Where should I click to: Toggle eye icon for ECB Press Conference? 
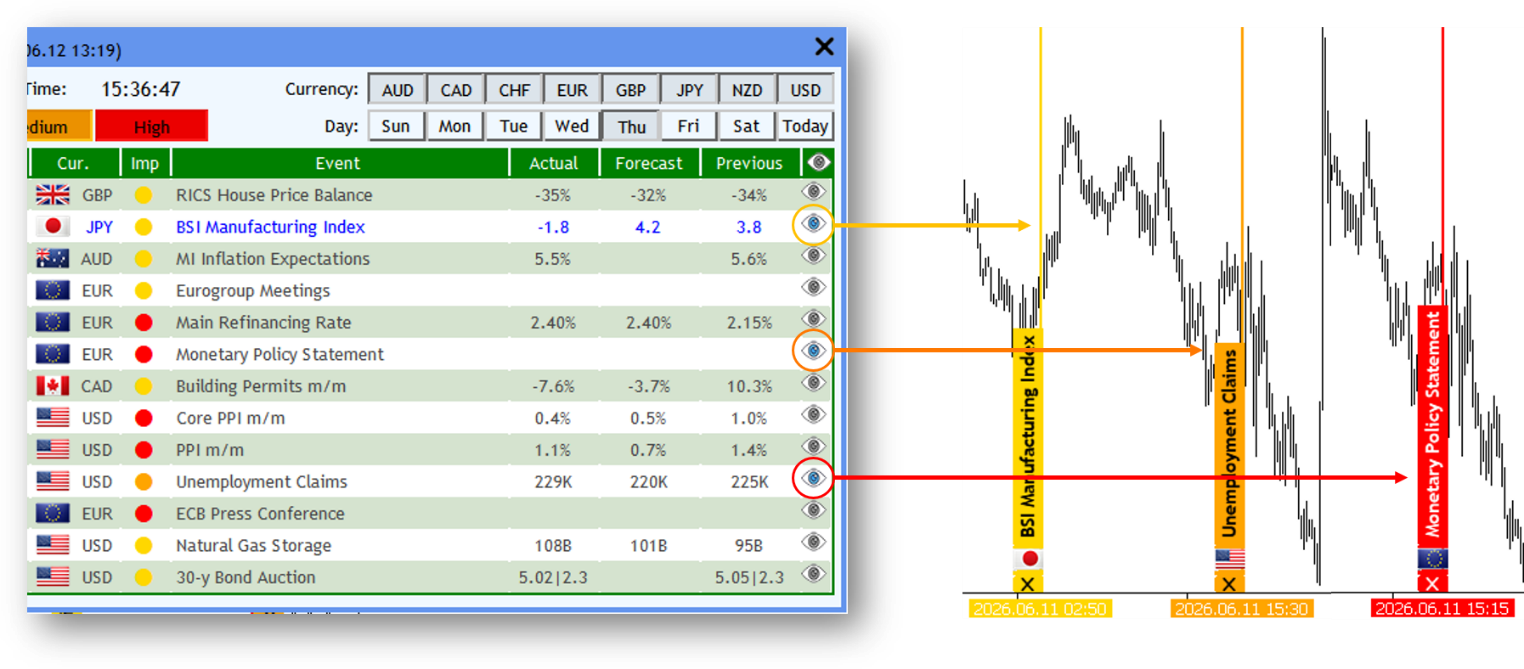click(x=815, y=510)
